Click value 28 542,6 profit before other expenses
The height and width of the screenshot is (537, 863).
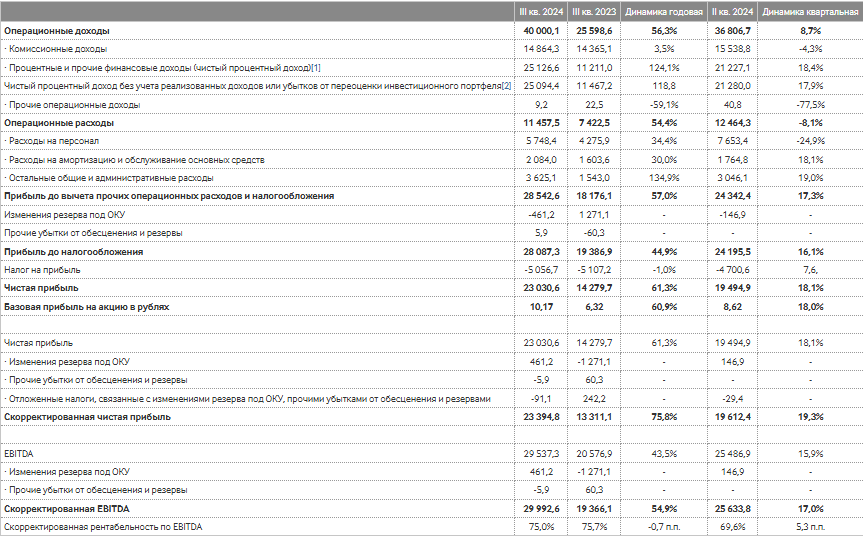541,196
